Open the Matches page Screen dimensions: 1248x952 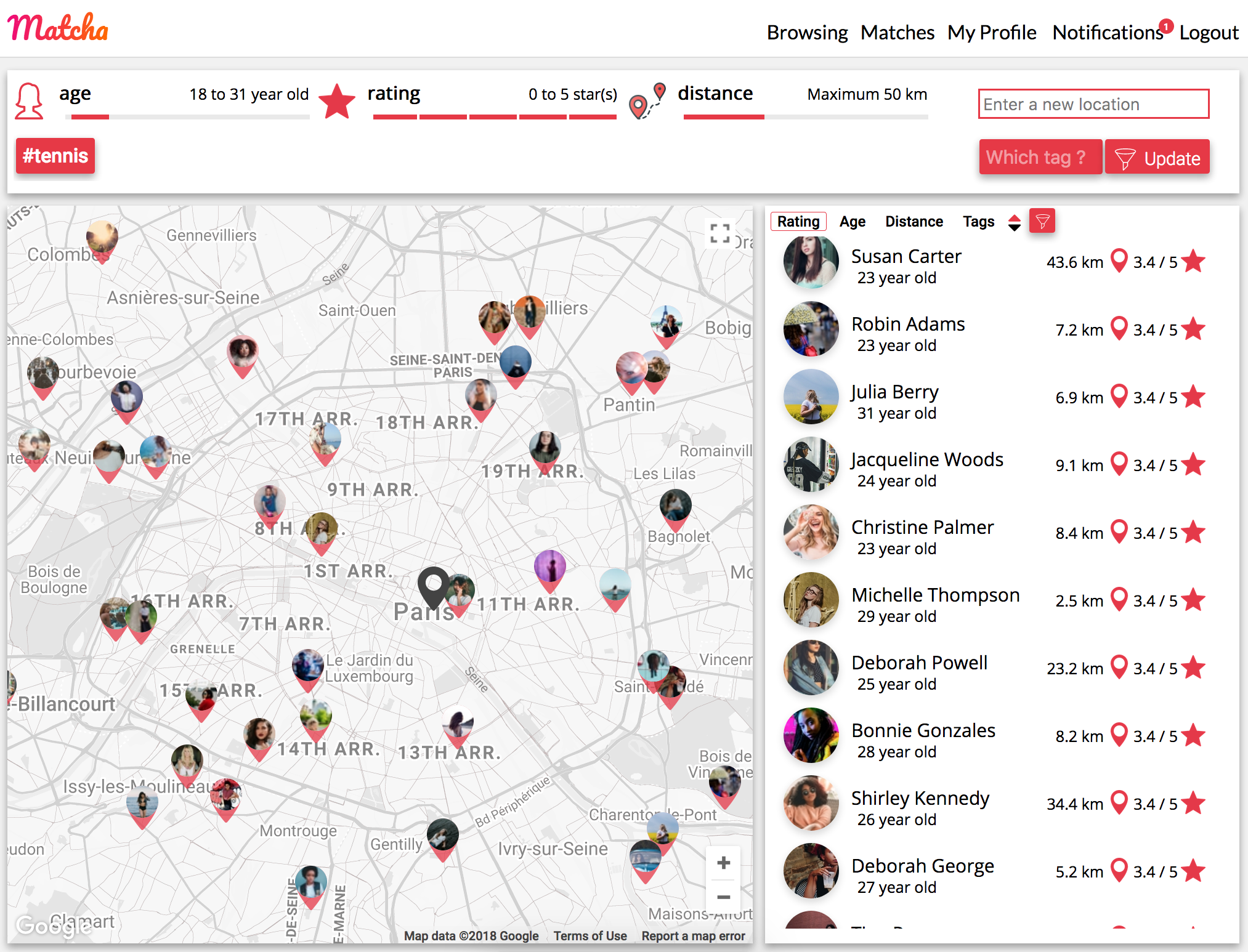[x=897, y=32]
